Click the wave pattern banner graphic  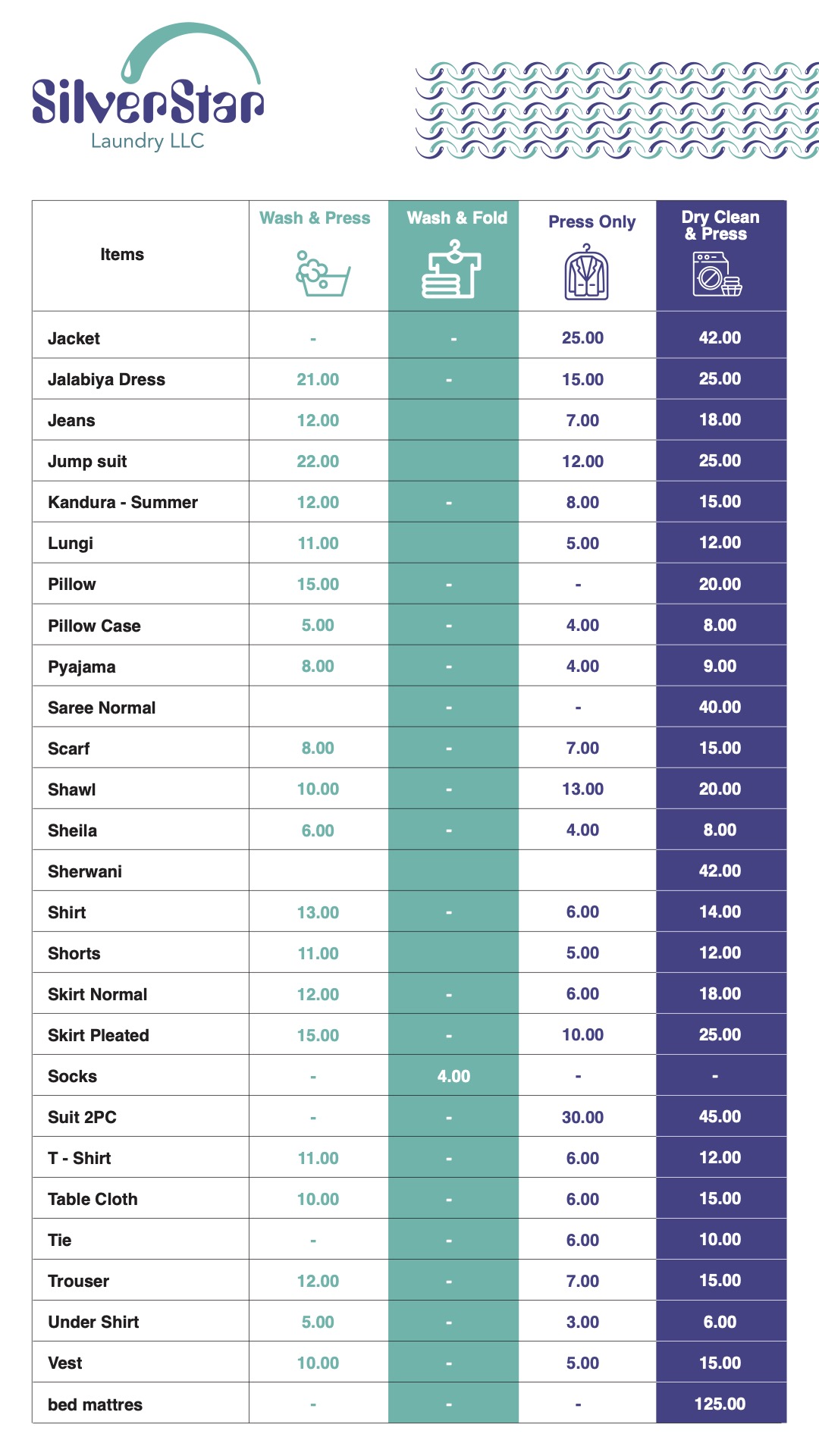point(617,111)
